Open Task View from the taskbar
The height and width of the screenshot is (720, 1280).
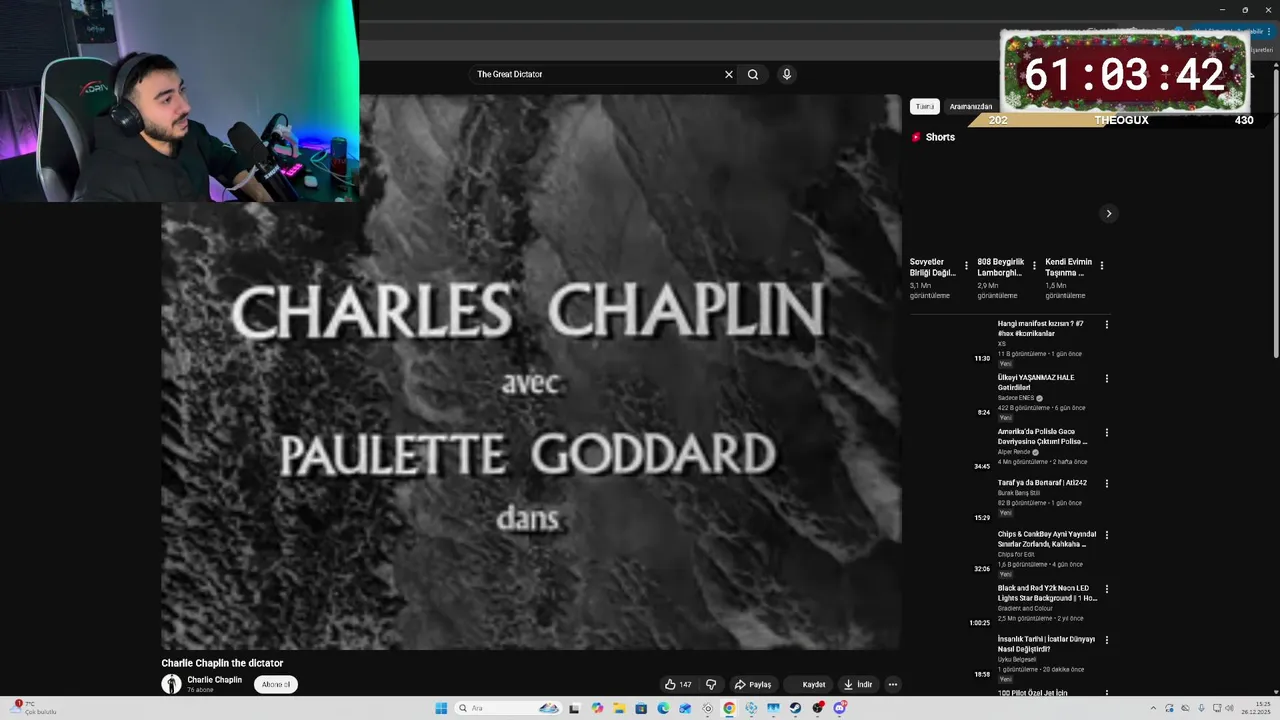click(575, 708)
